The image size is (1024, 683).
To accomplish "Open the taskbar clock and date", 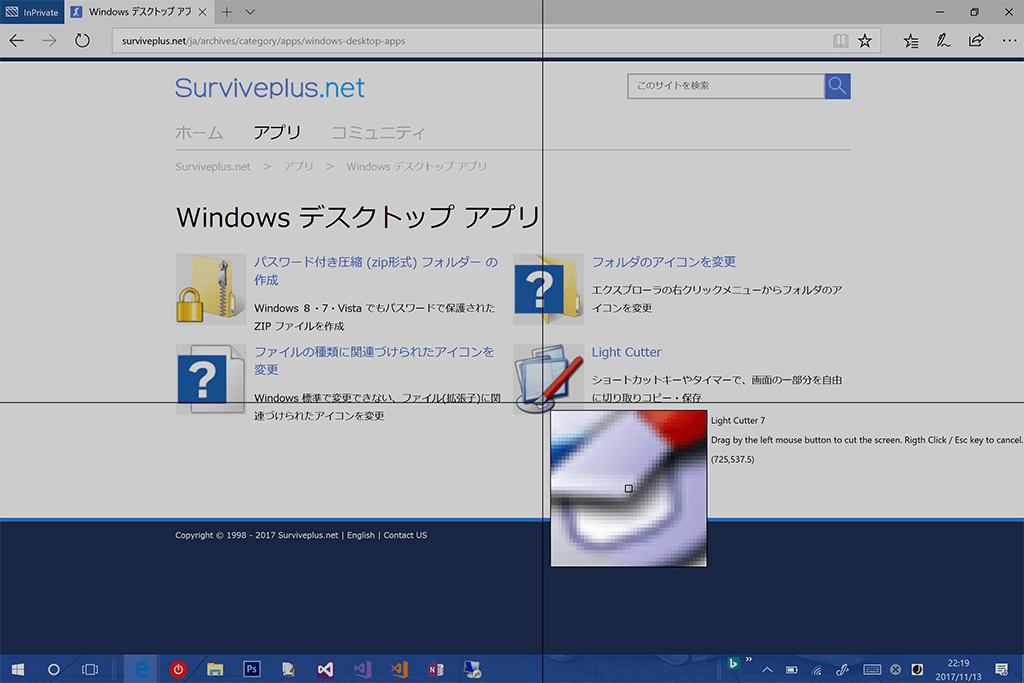I will (958, 669).
